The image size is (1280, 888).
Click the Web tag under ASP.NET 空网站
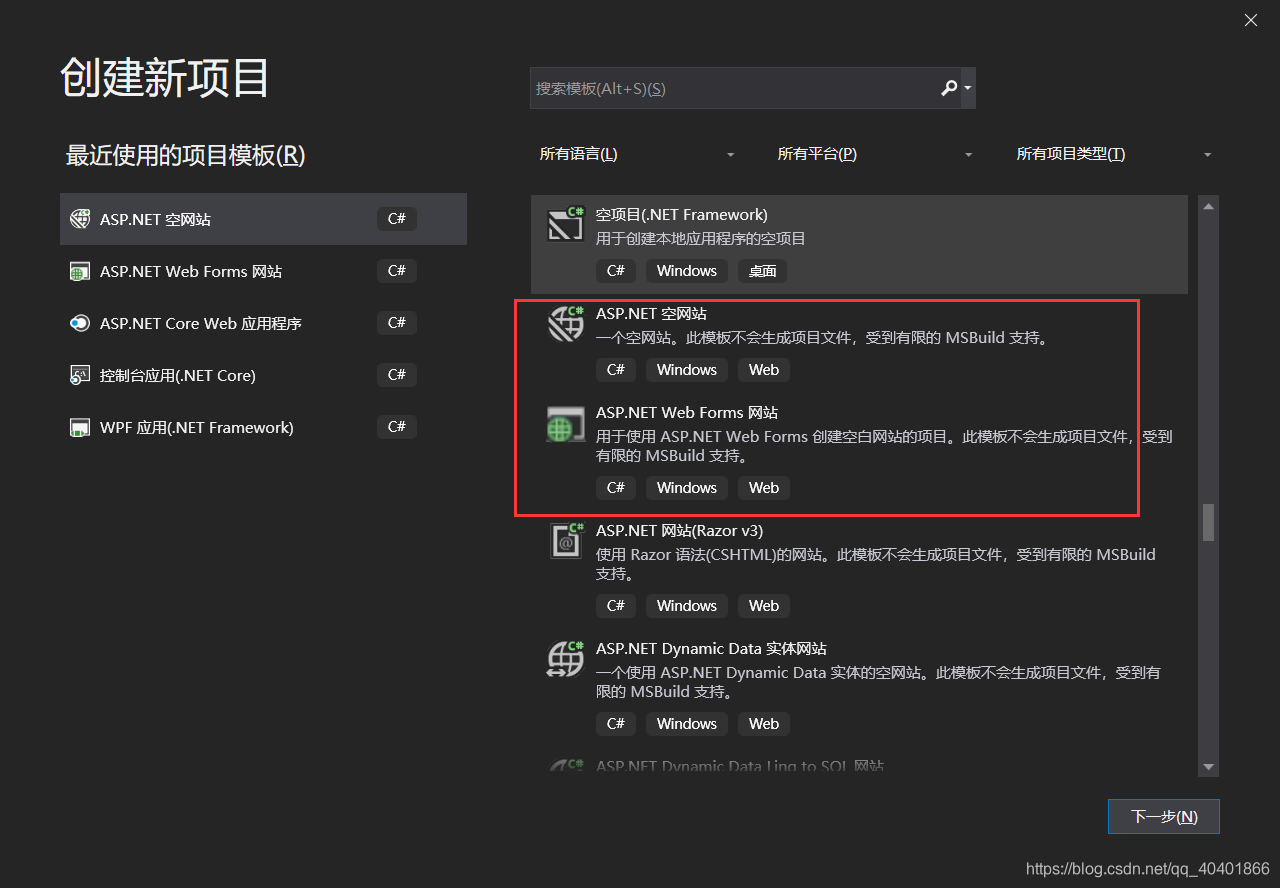[x=764, y=370]
